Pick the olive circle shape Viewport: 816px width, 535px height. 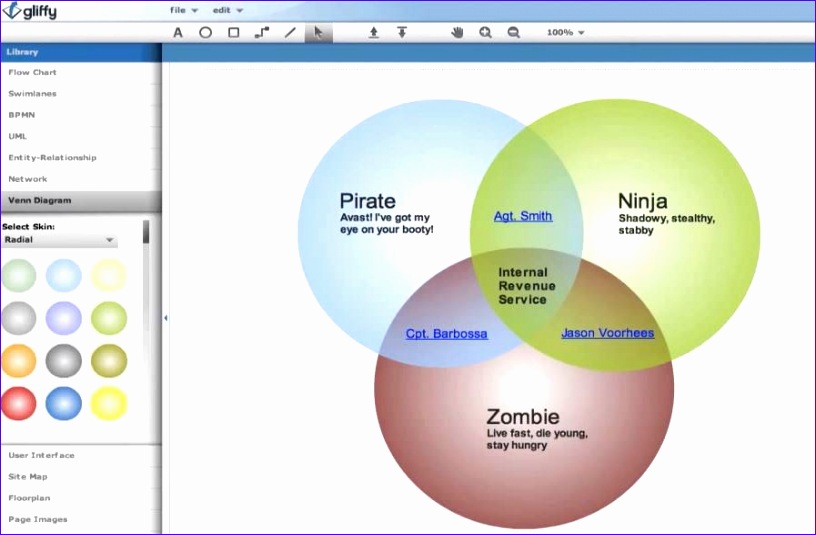(109, 361)
